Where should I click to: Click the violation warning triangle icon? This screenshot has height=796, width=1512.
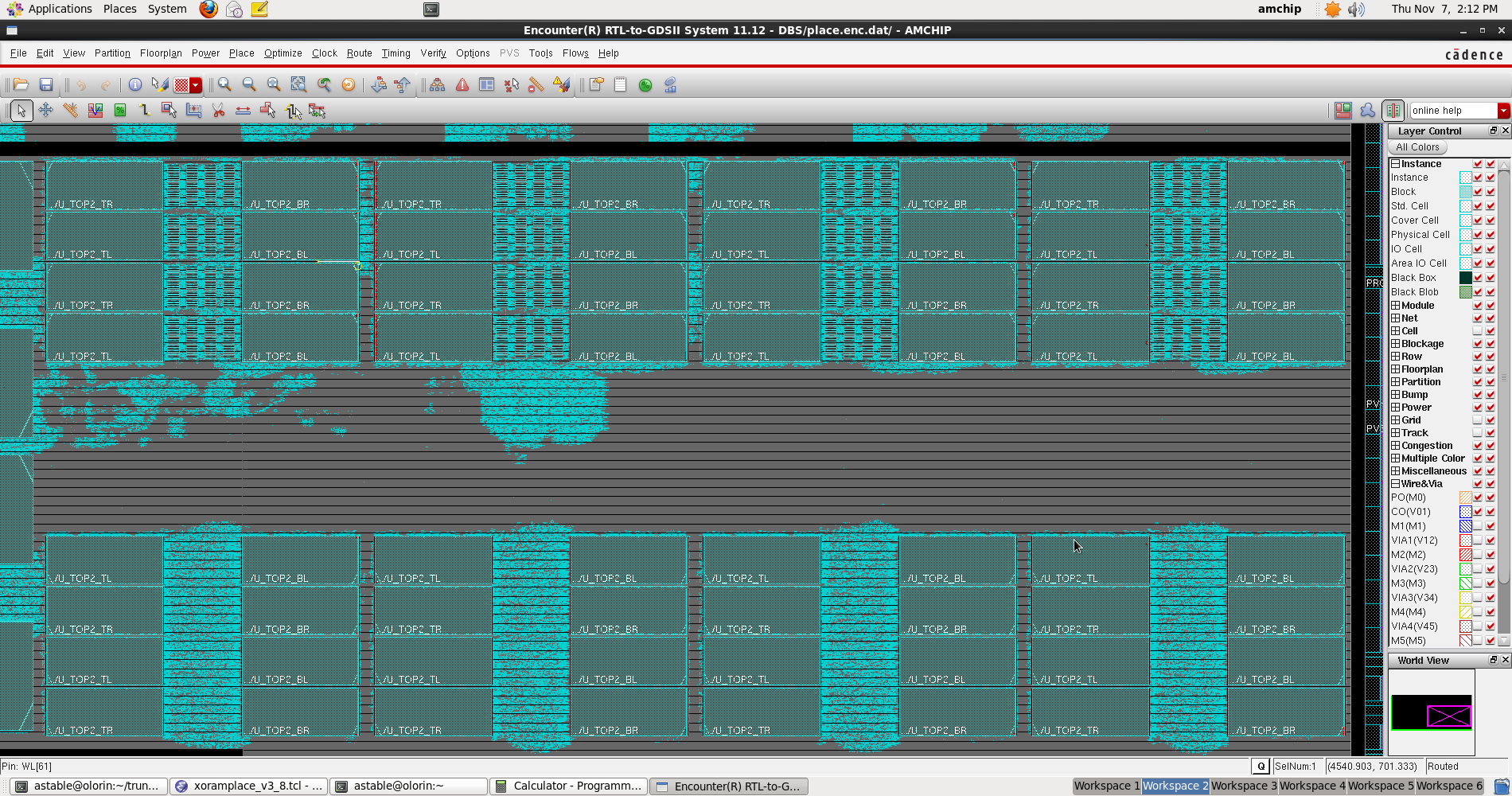click(x=462, y=85)
